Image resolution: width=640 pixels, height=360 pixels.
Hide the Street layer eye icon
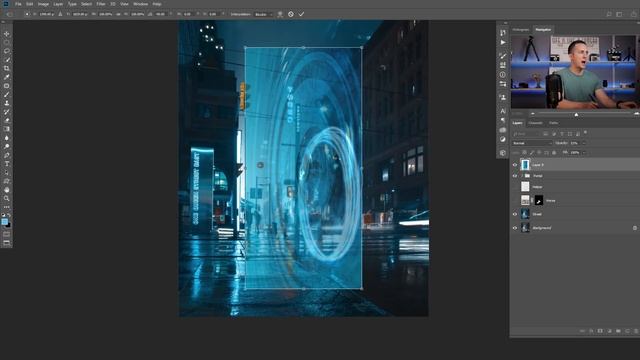click(x=515, y=214)
